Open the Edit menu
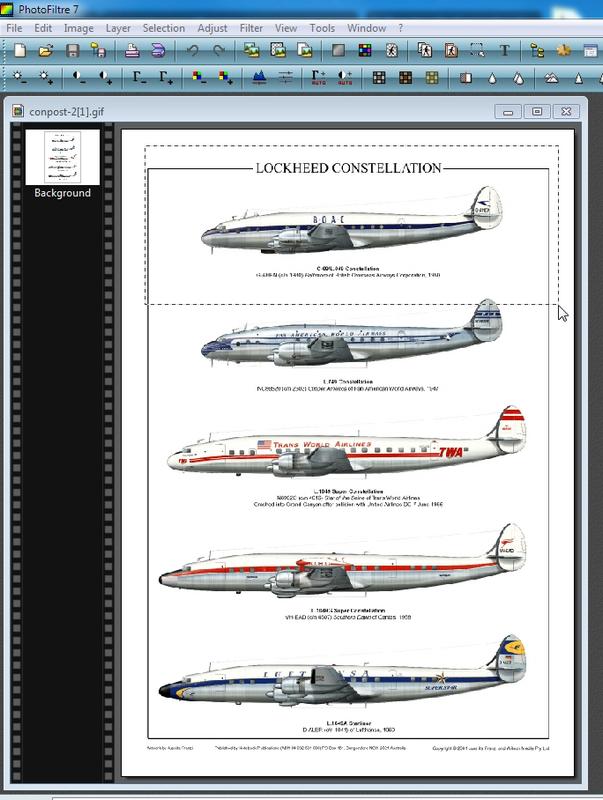The height and width of the screenshot is (800, 603). click(x=43, y=28)
